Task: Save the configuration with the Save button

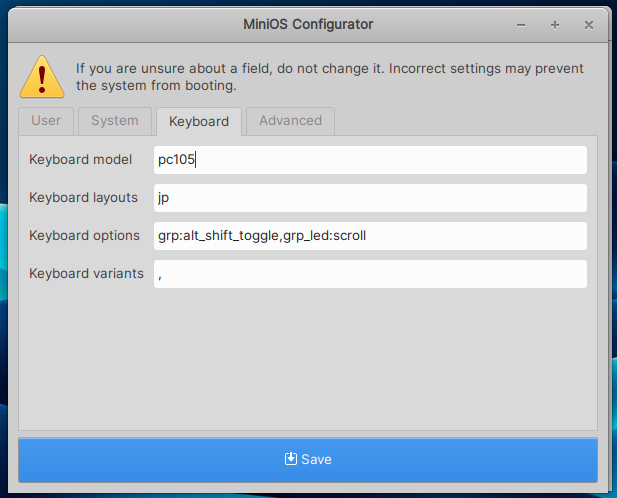Action: (x=308, y=460)
